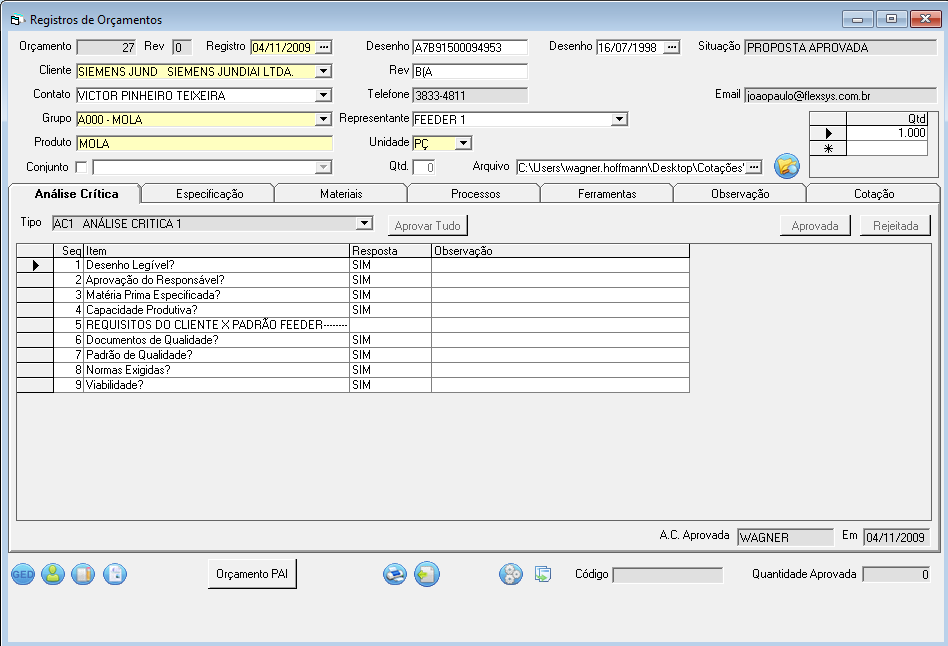948x646 pixels.
Task: Expand the Tipo análise crítica dropdown
Action: point(364,223)
